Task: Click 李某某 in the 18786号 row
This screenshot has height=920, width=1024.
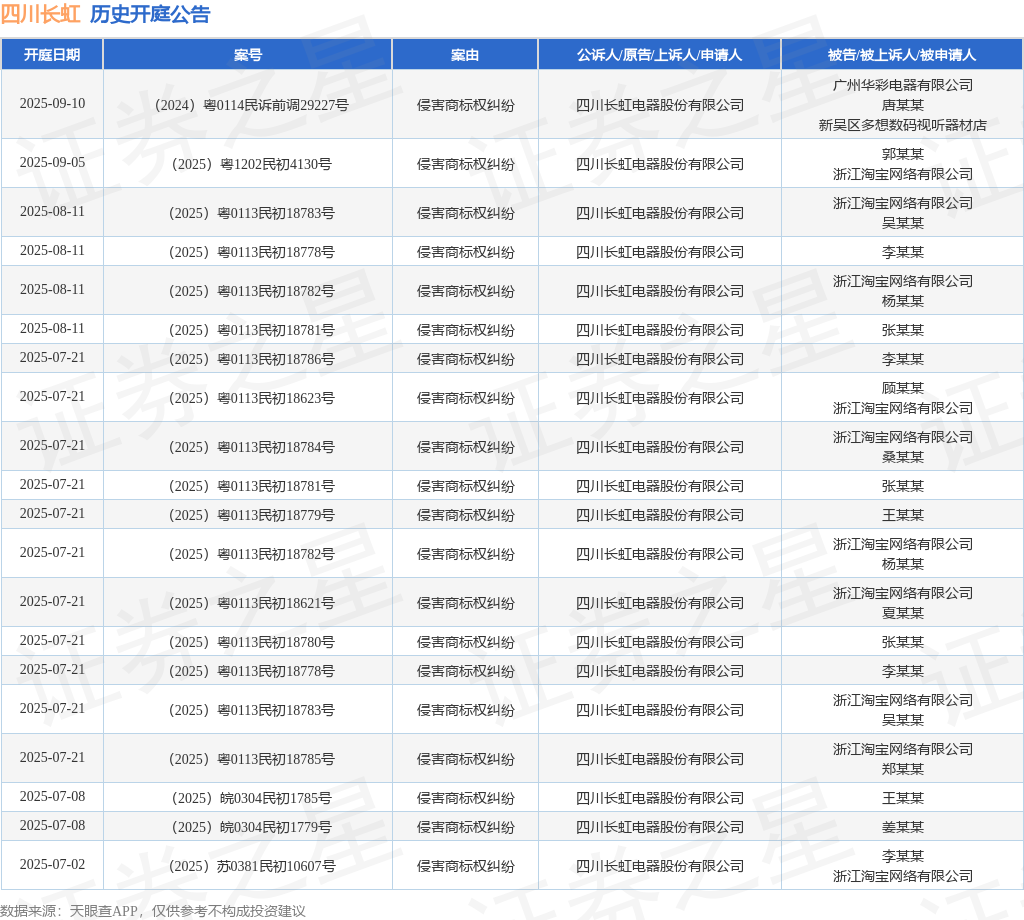Action: pyautogui.click(x=903, y=359)
